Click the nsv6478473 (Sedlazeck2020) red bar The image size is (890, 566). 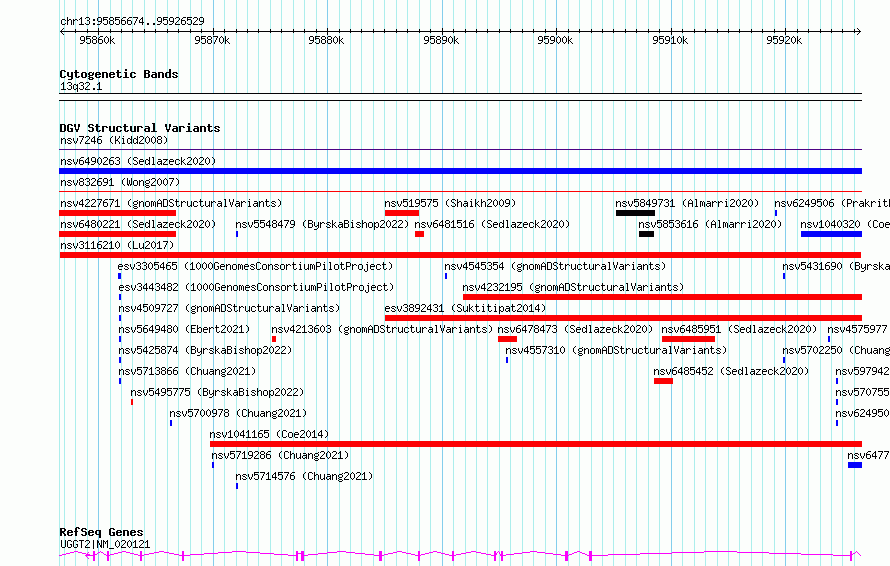pyautogui.click(x=507, y=339)
